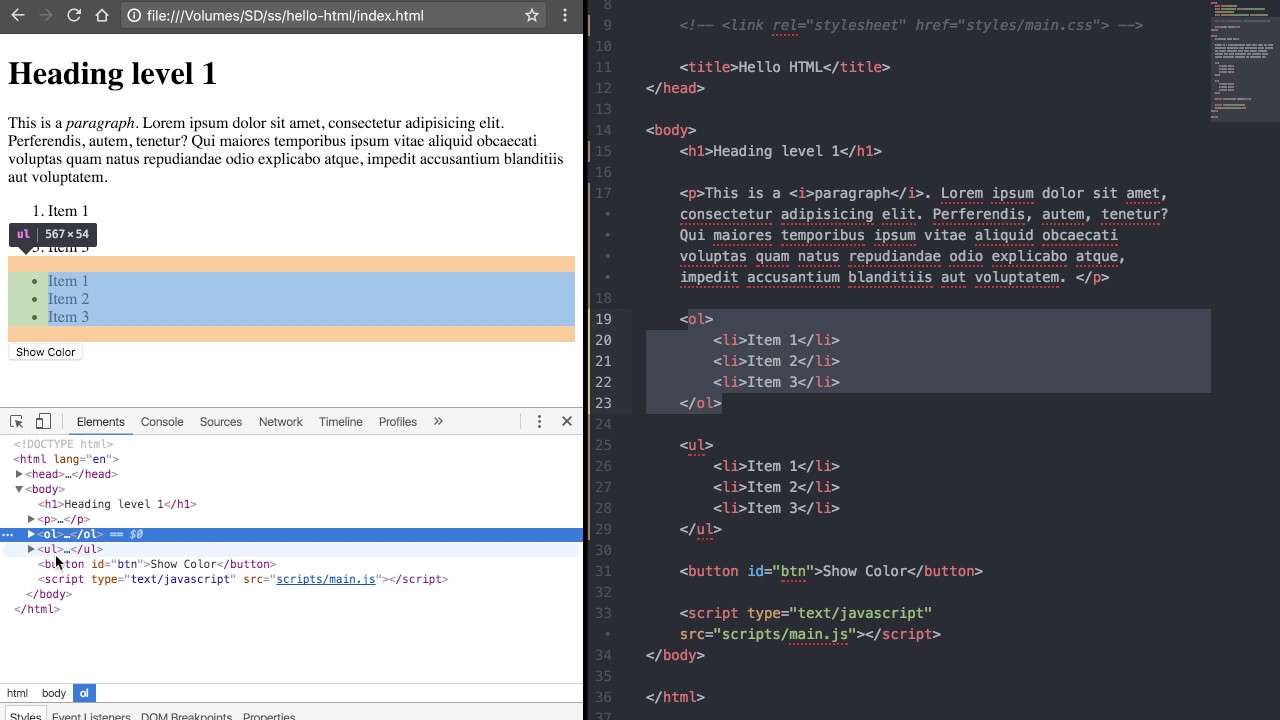Select the closing html tag row
1280x720 pixels.
37,609
